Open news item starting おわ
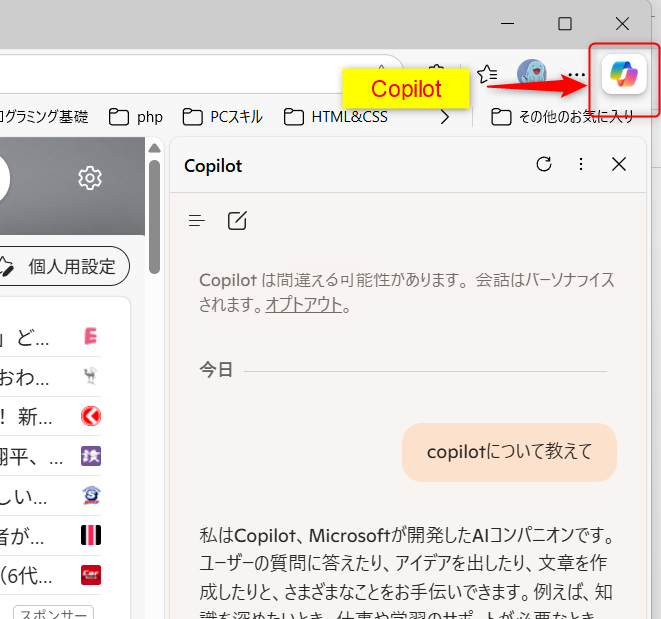The width and height of the screenshot is (661, 619). [x=50, y=376]
